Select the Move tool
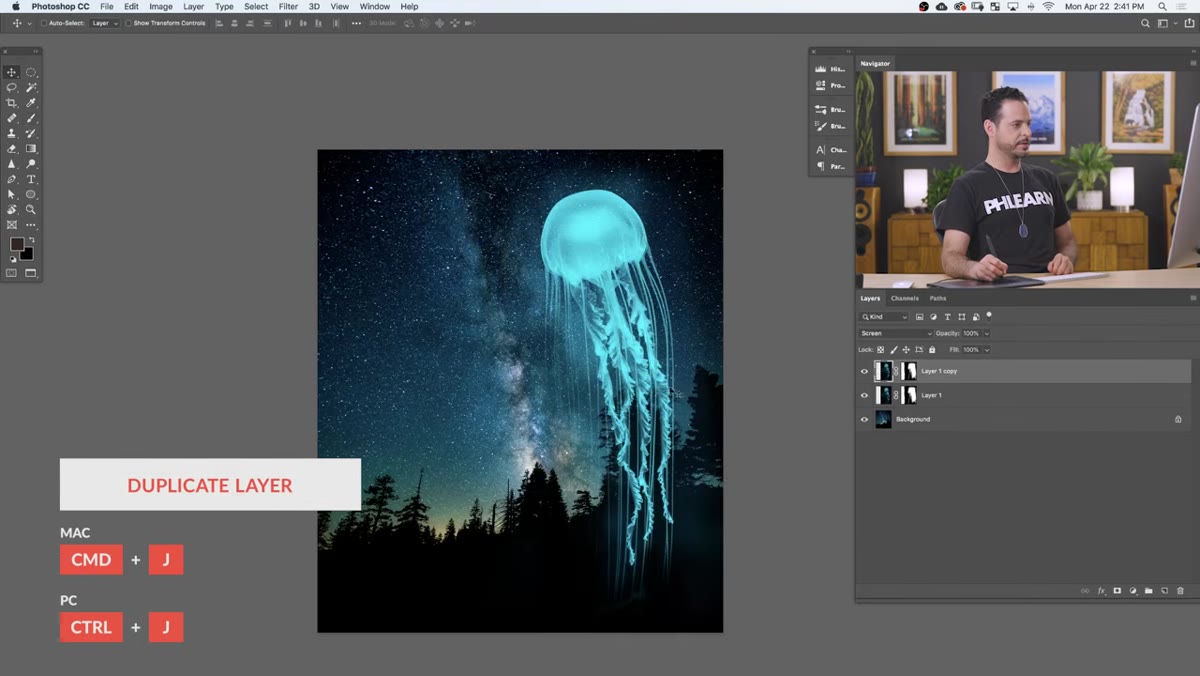The height and width of the screenshot is (676, 1200). click(12, 72)
